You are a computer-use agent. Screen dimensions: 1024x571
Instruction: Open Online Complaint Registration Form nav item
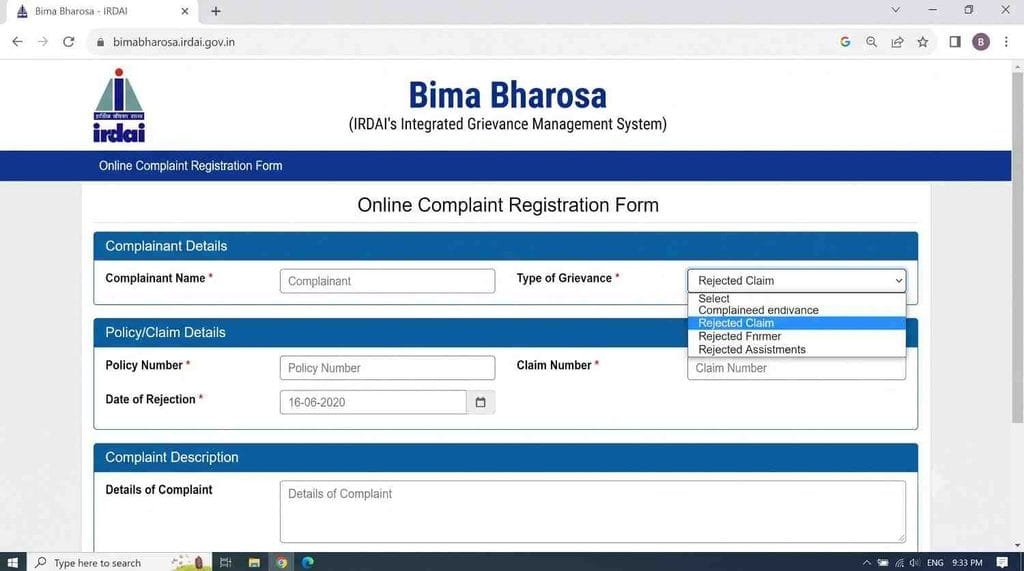pyautogui.click(x=191, y=166)
